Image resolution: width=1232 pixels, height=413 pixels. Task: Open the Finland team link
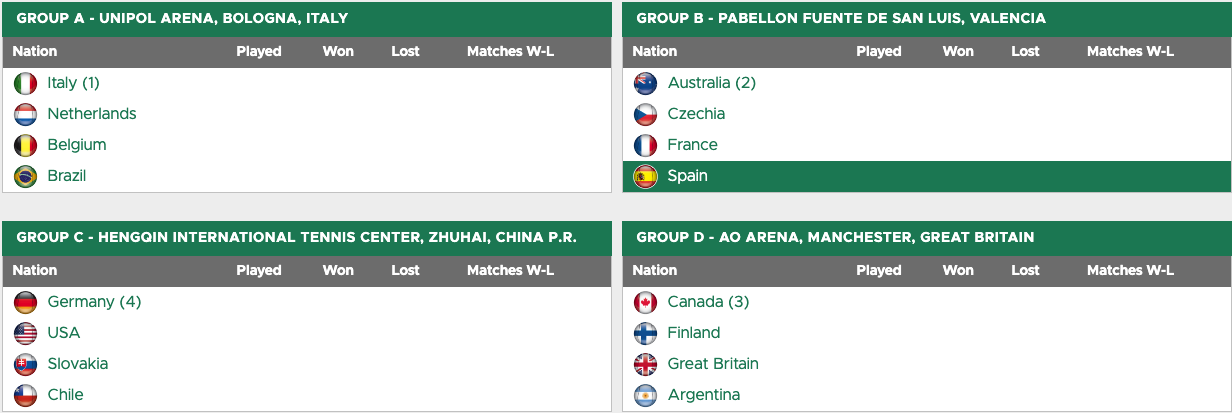pos(694,333)
